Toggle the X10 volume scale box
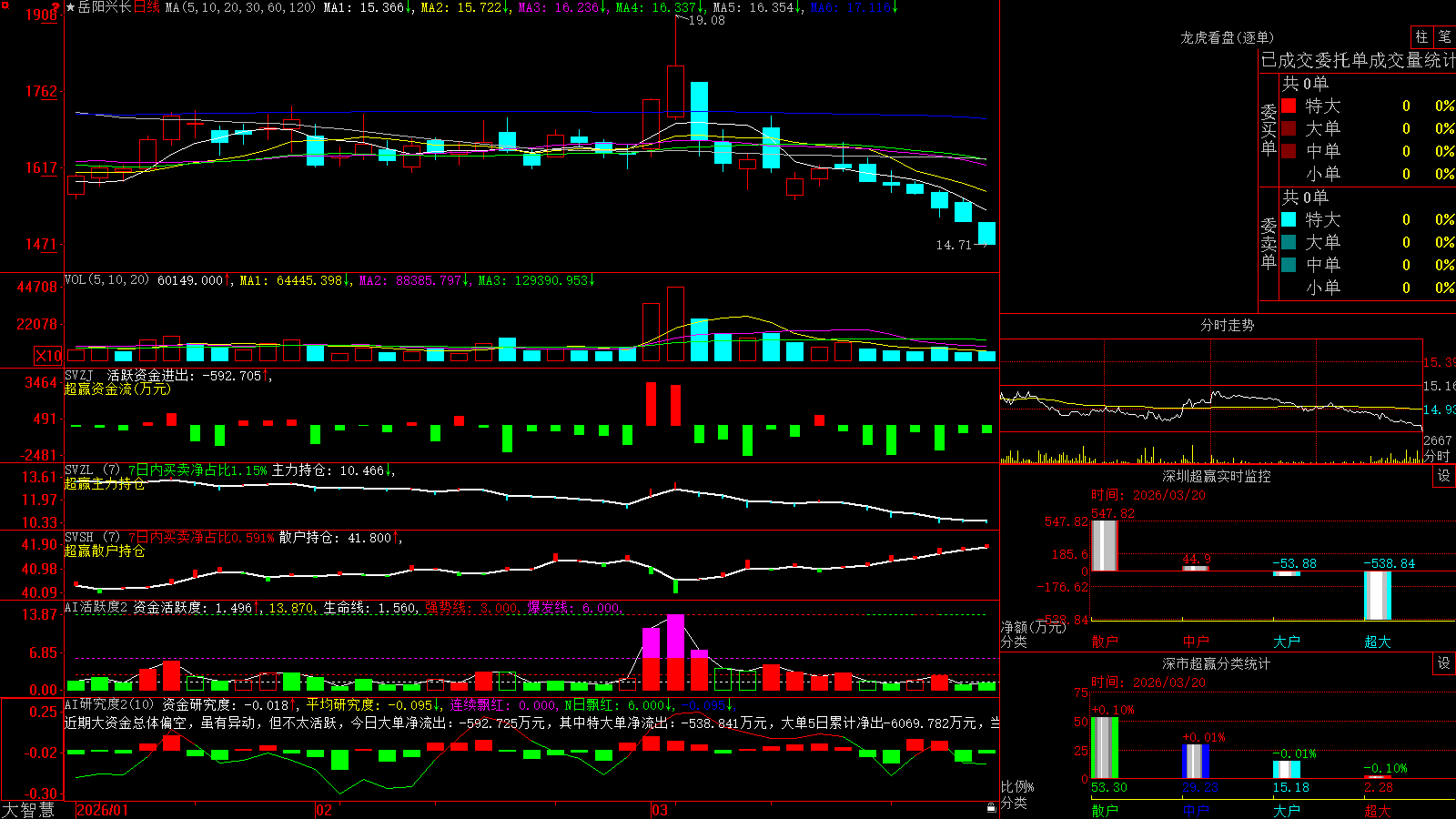The width and height of the screenshot is (1456, 819). click(x=48, y=356)
